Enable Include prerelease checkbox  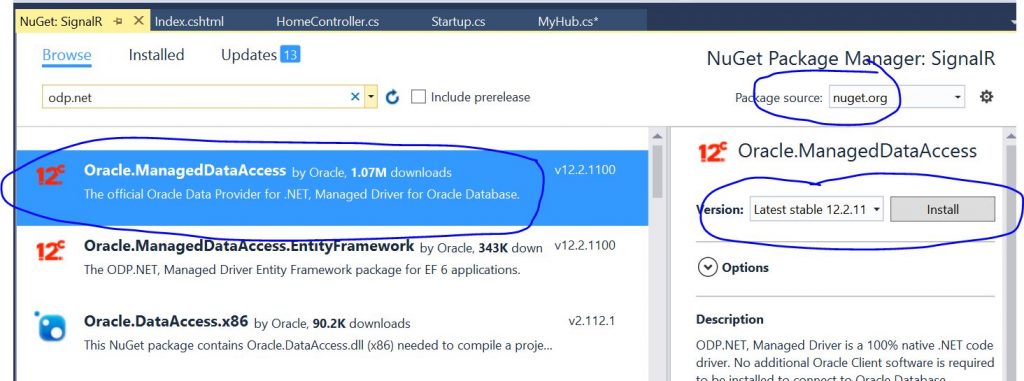(418, 97)
